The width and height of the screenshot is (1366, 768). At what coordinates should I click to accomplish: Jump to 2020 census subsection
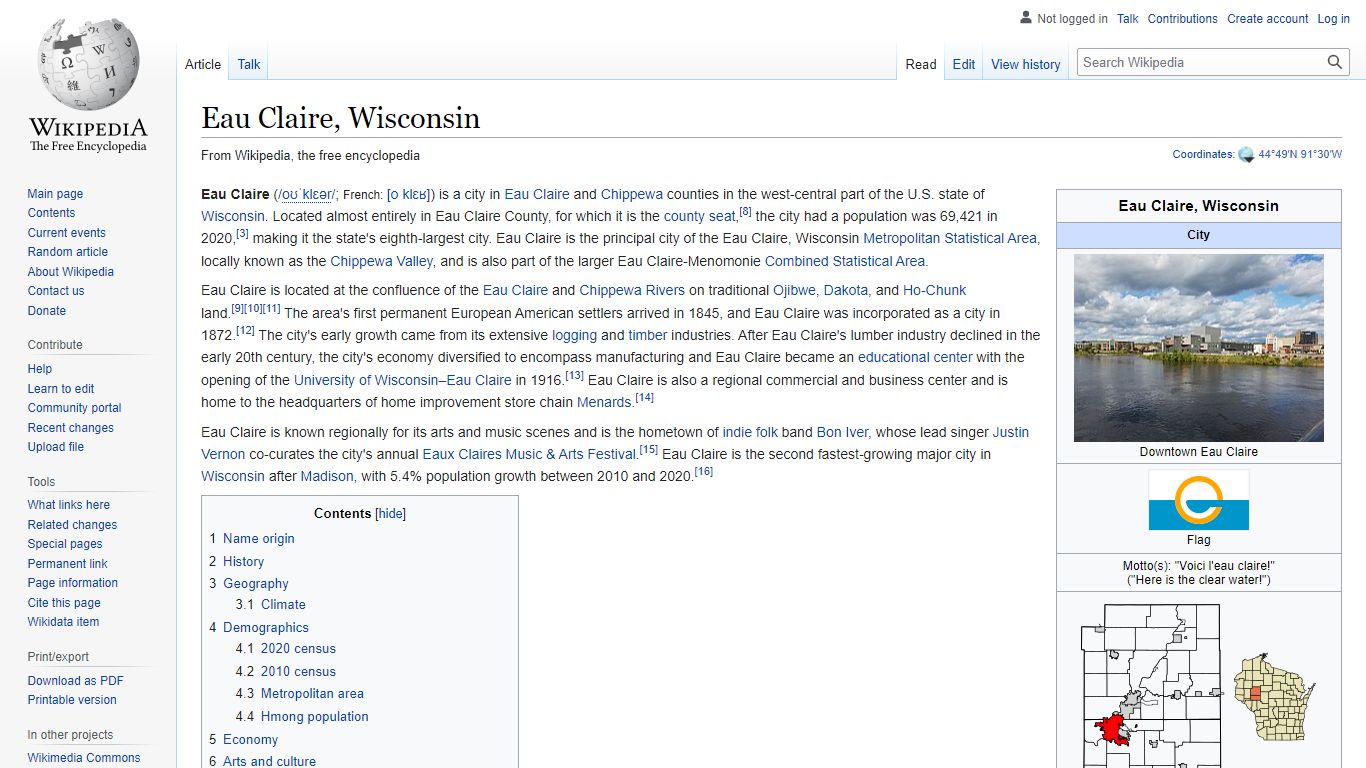(298, 649)
